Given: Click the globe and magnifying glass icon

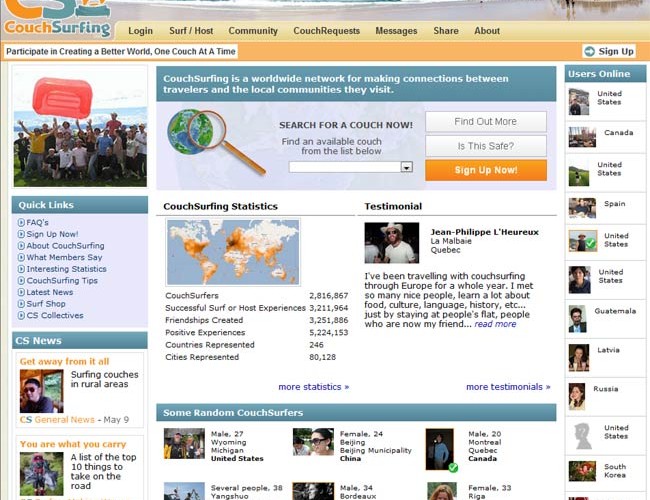Looking at the screenshot, I should [x=216, y=141].
